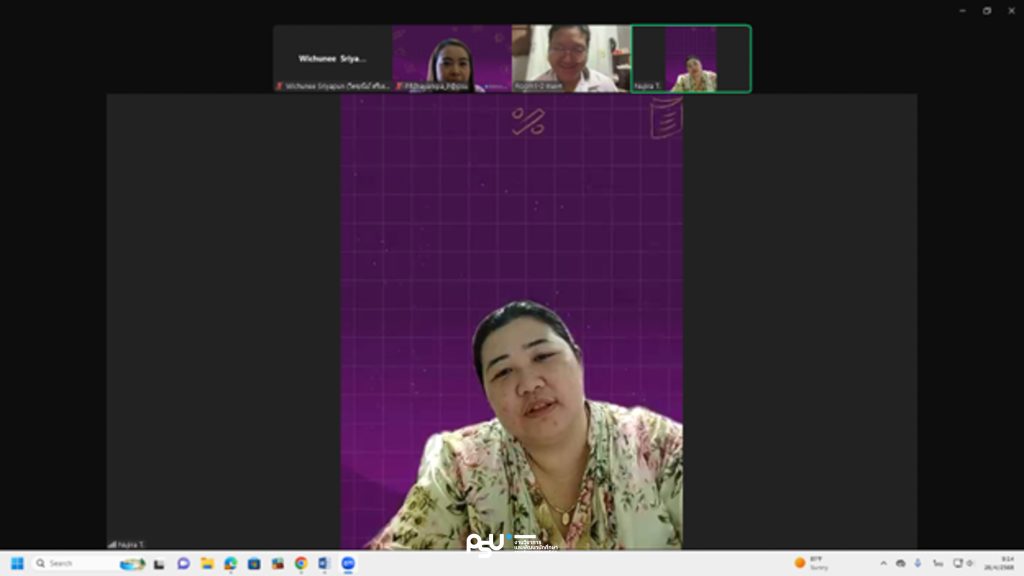Open the clock and date flyout
The width and height of the screenshot is (1024, 576).
pyautogui.click(x=999, y=563)
